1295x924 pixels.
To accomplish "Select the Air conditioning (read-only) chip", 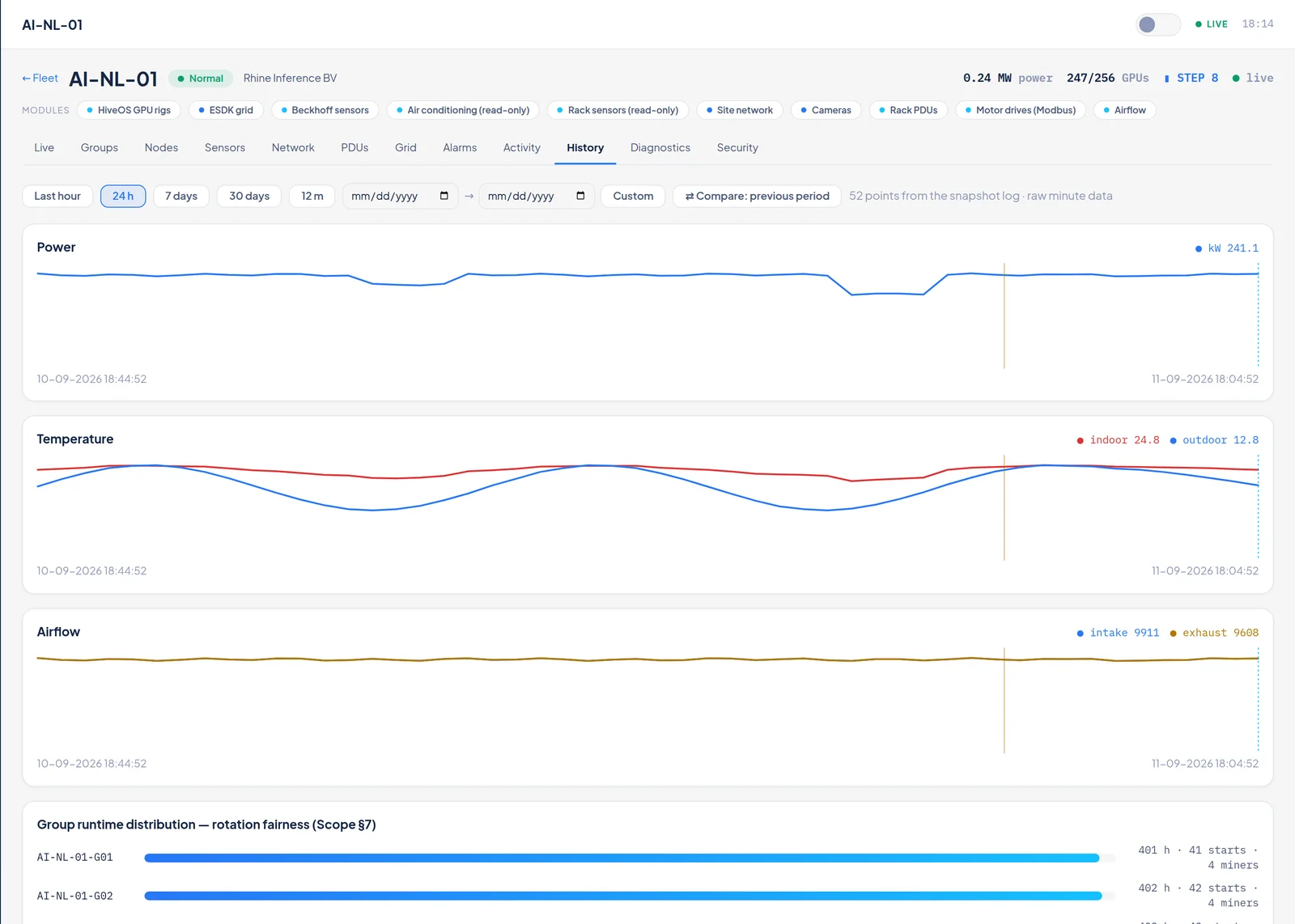I will tap(463, 110).
